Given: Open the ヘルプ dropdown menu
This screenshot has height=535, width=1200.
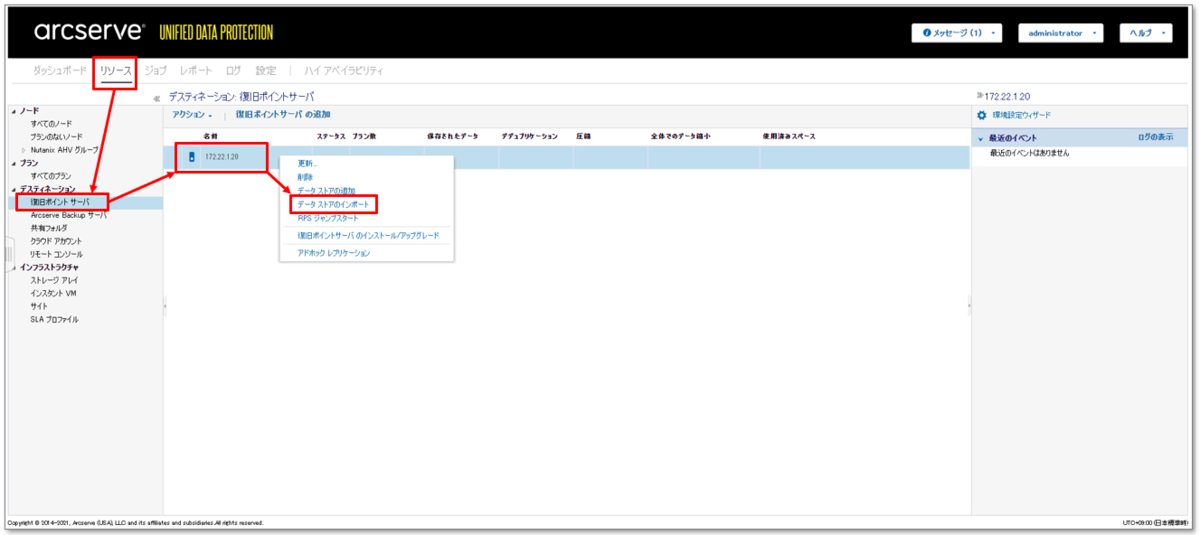Looking at the screenshot, I should click(x=1146, y=33).
